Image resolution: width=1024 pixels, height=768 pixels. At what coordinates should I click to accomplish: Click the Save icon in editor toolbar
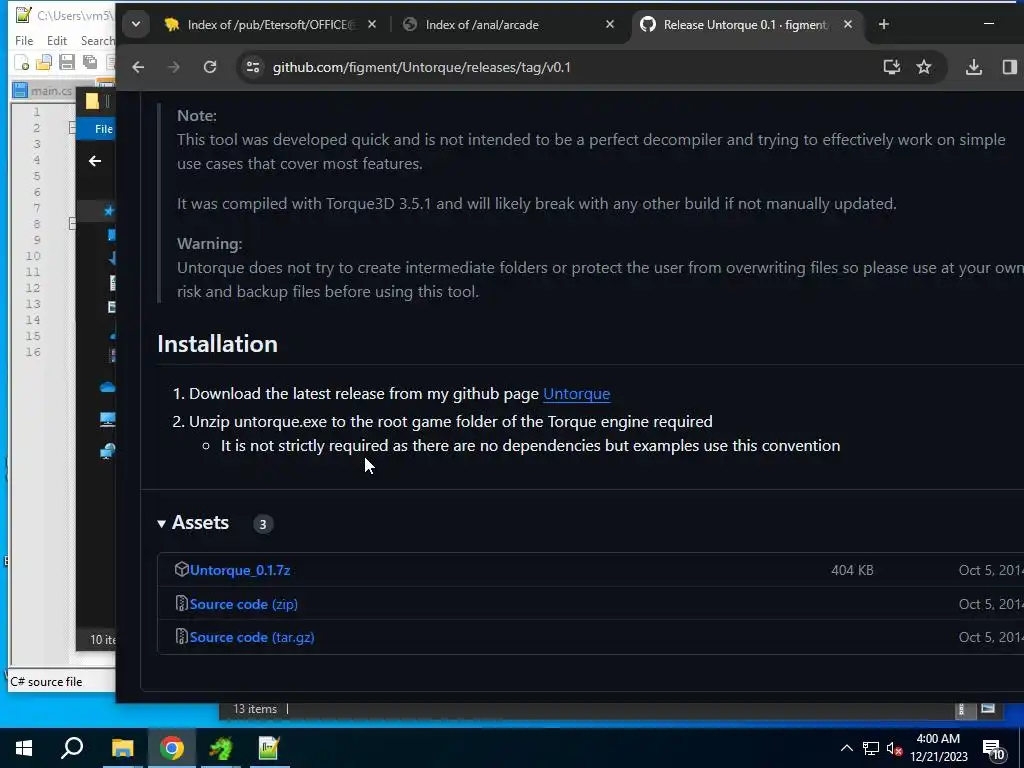tap(67, 63)
